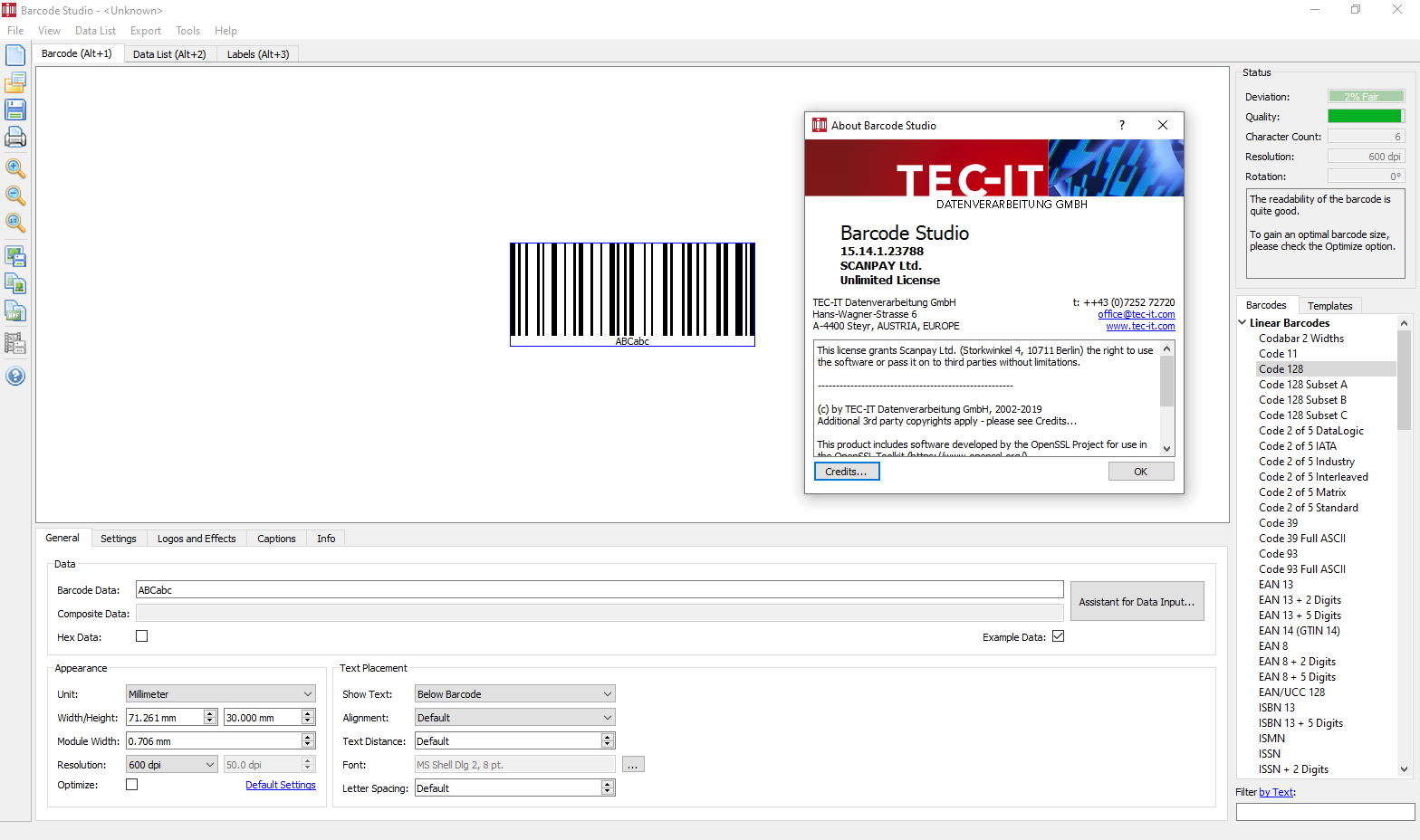
Task: Copy barcode as WMF metafile
Action: pos(15,311)
